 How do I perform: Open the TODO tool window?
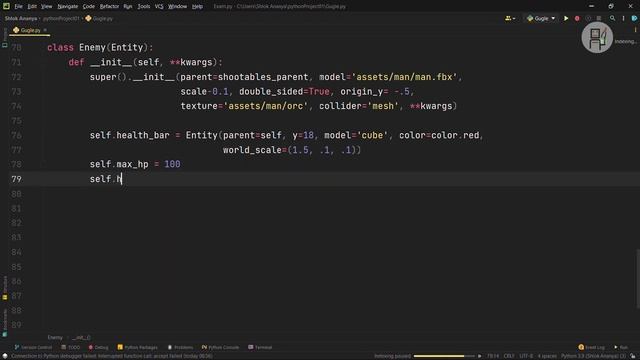pos(71,347)
